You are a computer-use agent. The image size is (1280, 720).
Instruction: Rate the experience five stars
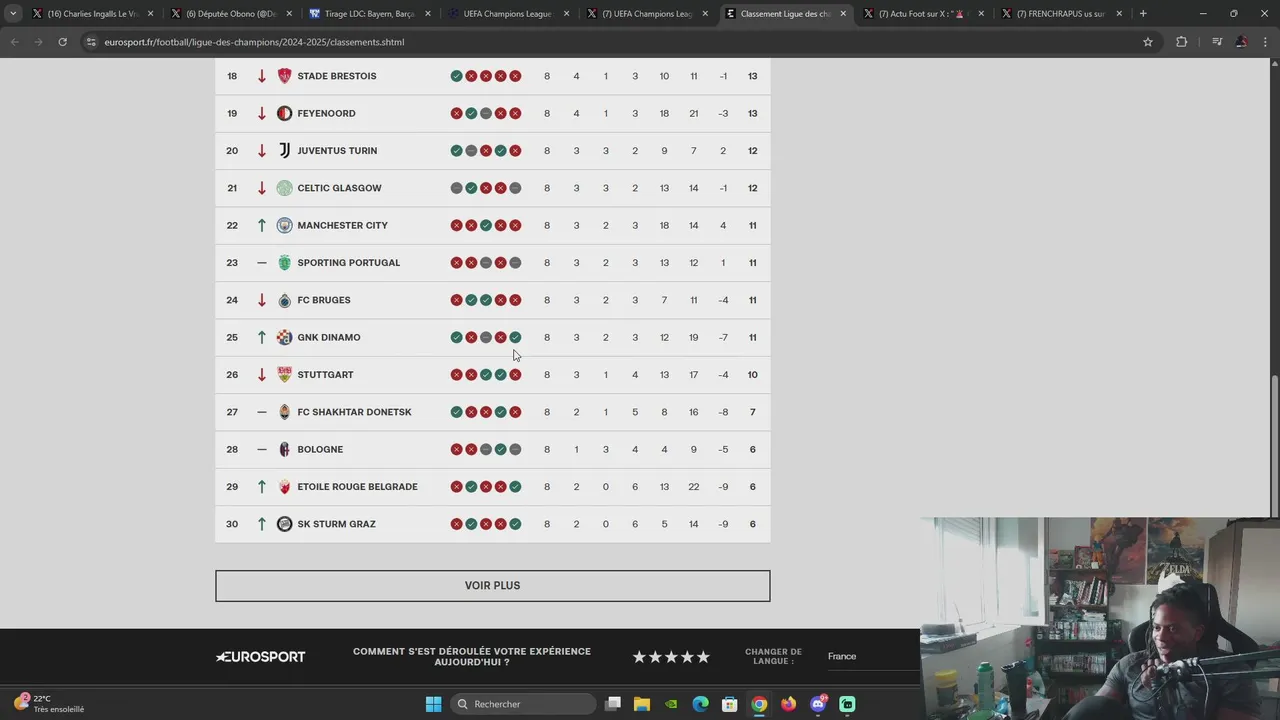pyautogui.click(x=703, y=657)
